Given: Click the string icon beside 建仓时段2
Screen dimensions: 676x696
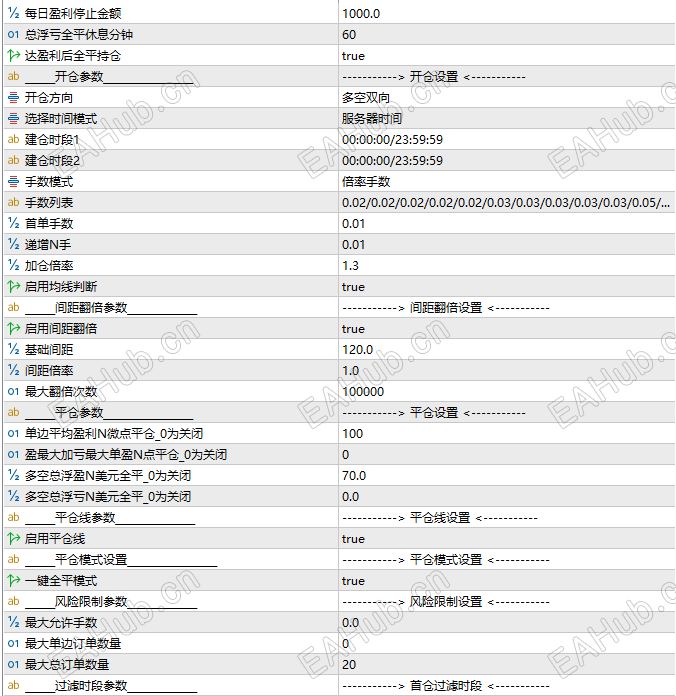Looking at the screenshot, I should pyautogui.click(x=13, y=160).
